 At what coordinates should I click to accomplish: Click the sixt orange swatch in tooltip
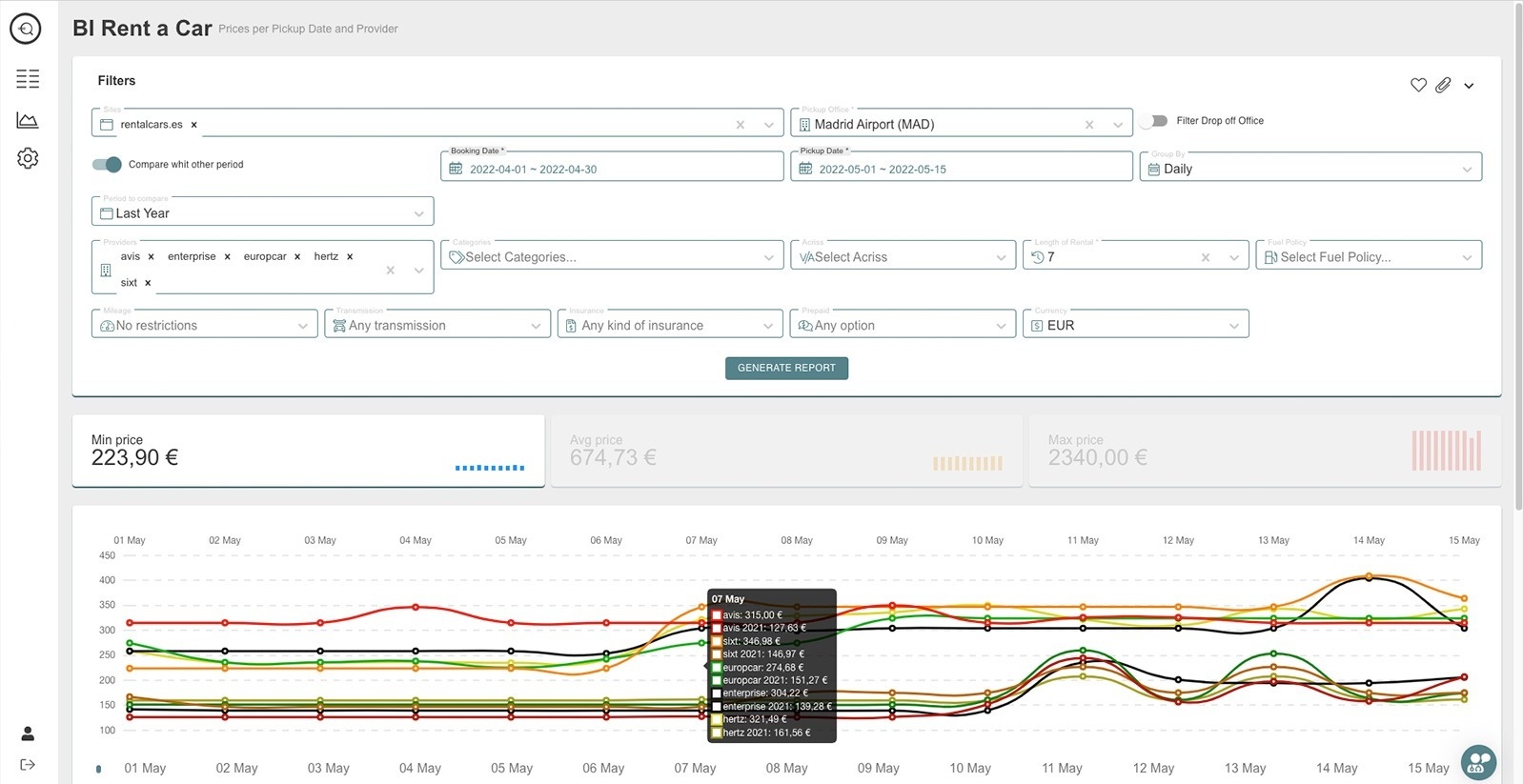(717, 641)
